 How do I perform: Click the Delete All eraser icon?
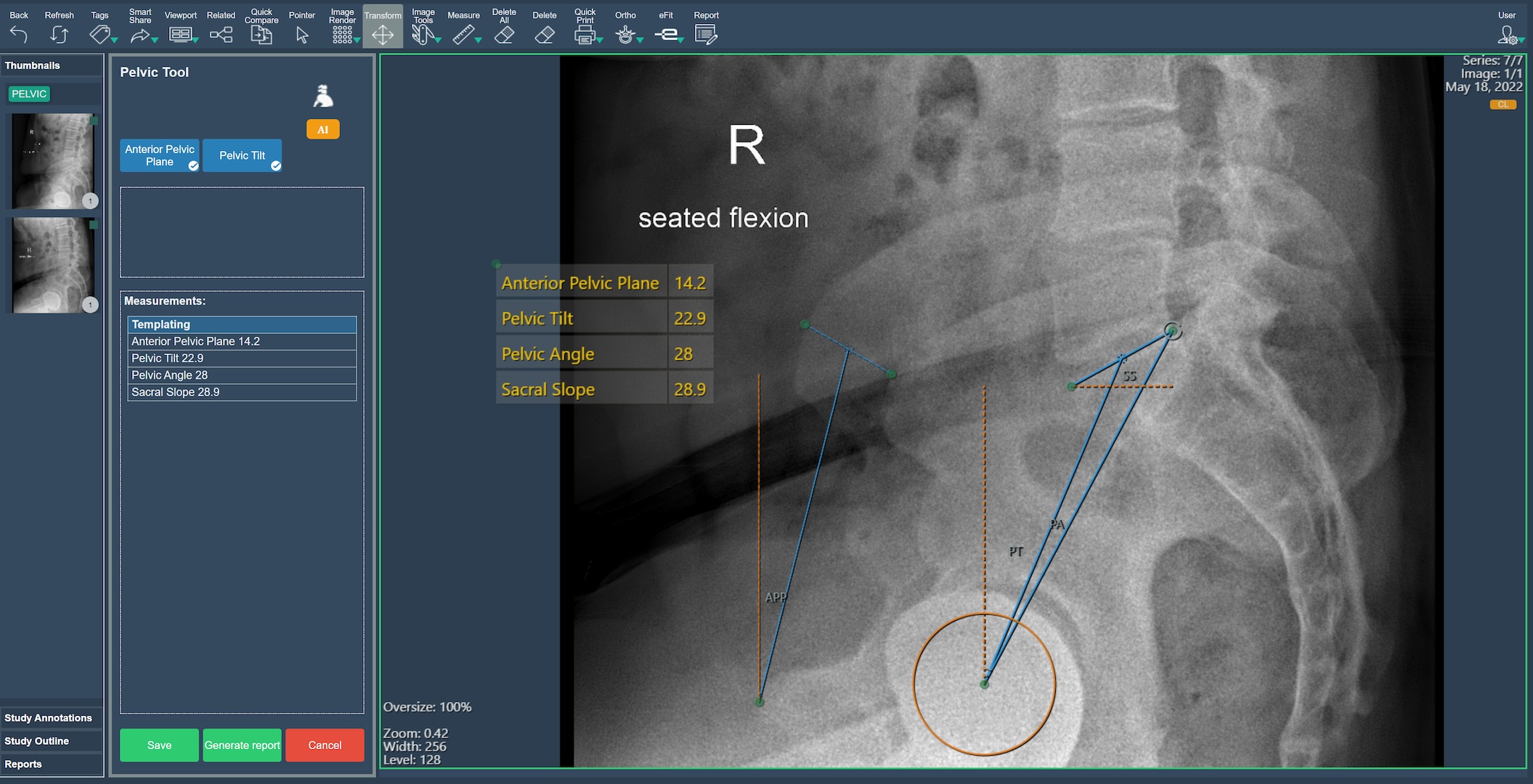(504, 34)
